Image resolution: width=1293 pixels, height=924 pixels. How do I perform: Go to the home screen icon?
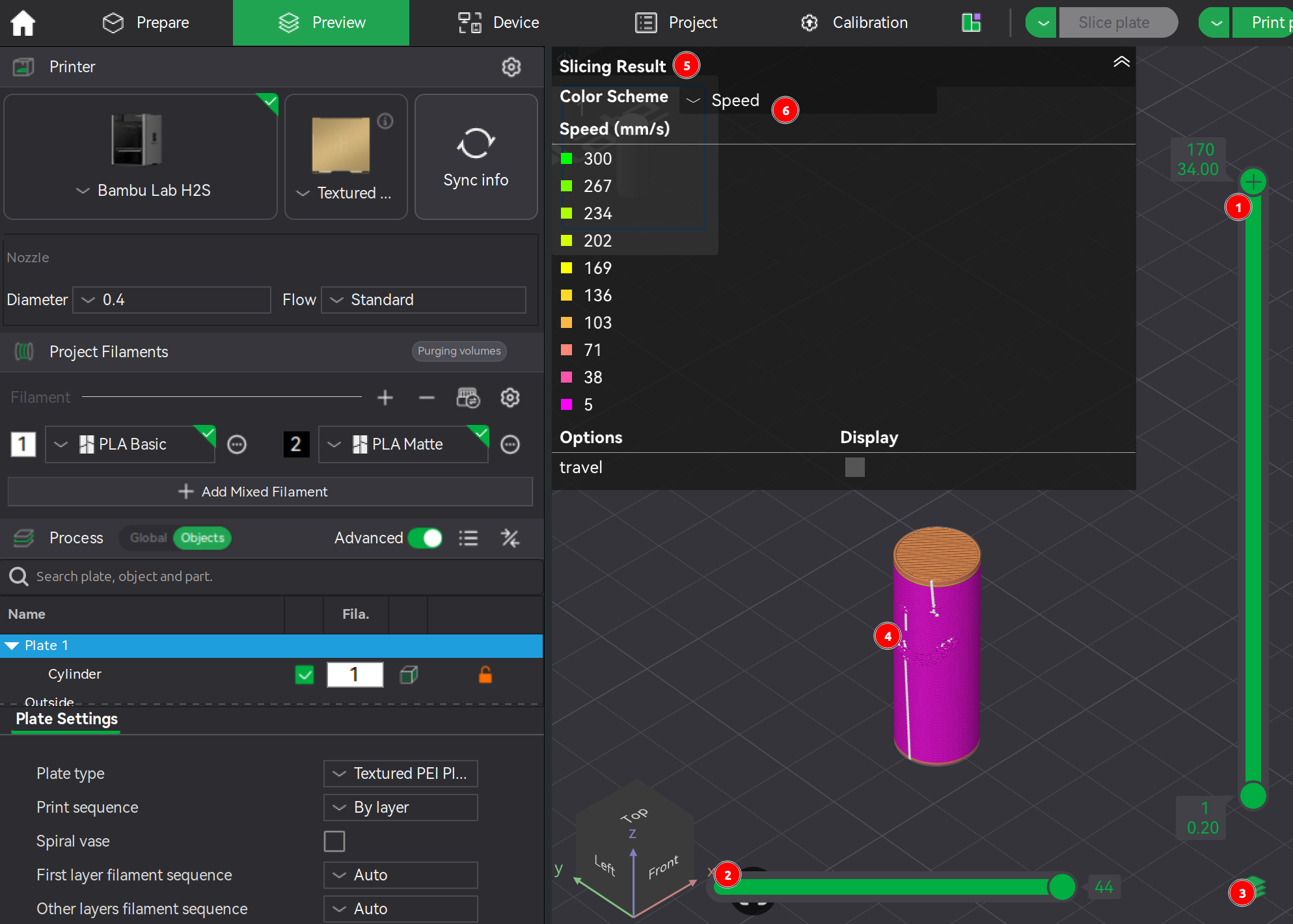(23, 23)
